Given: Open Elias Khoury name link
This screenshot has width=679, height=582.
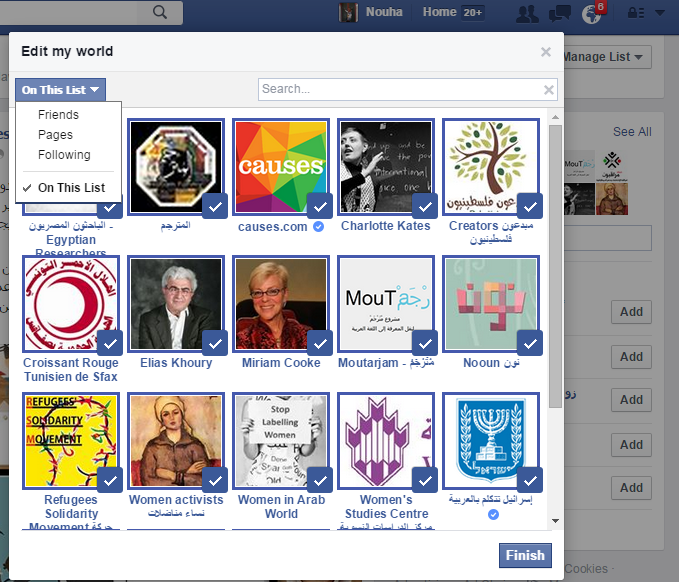Looking at the screenshot, I should click(176, 362).
